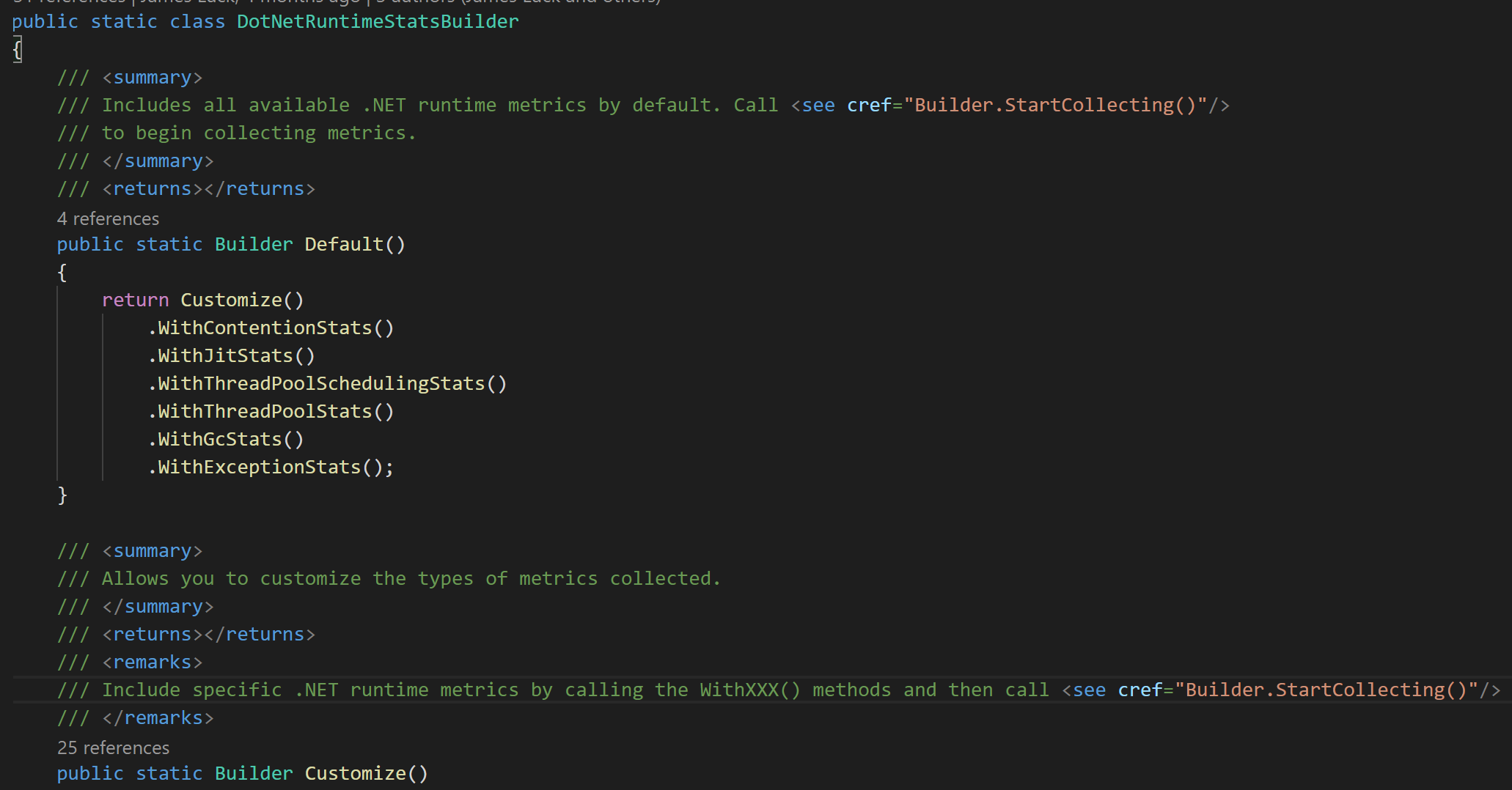Click the opening brace after the class declaration
Viewport: 1512px width, 790px height.
18,50
